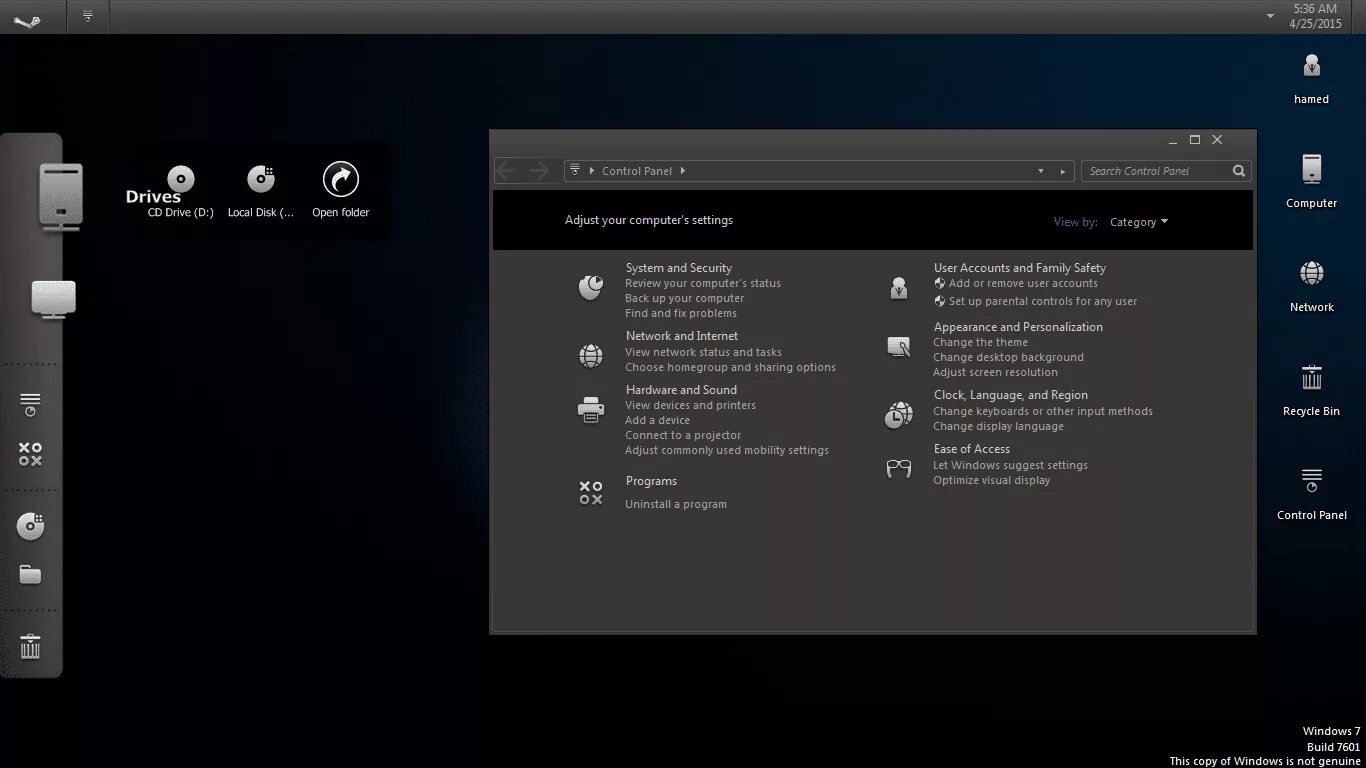
Task: Click the Forward navigation arrow
Action: click(x=539, y=171)
